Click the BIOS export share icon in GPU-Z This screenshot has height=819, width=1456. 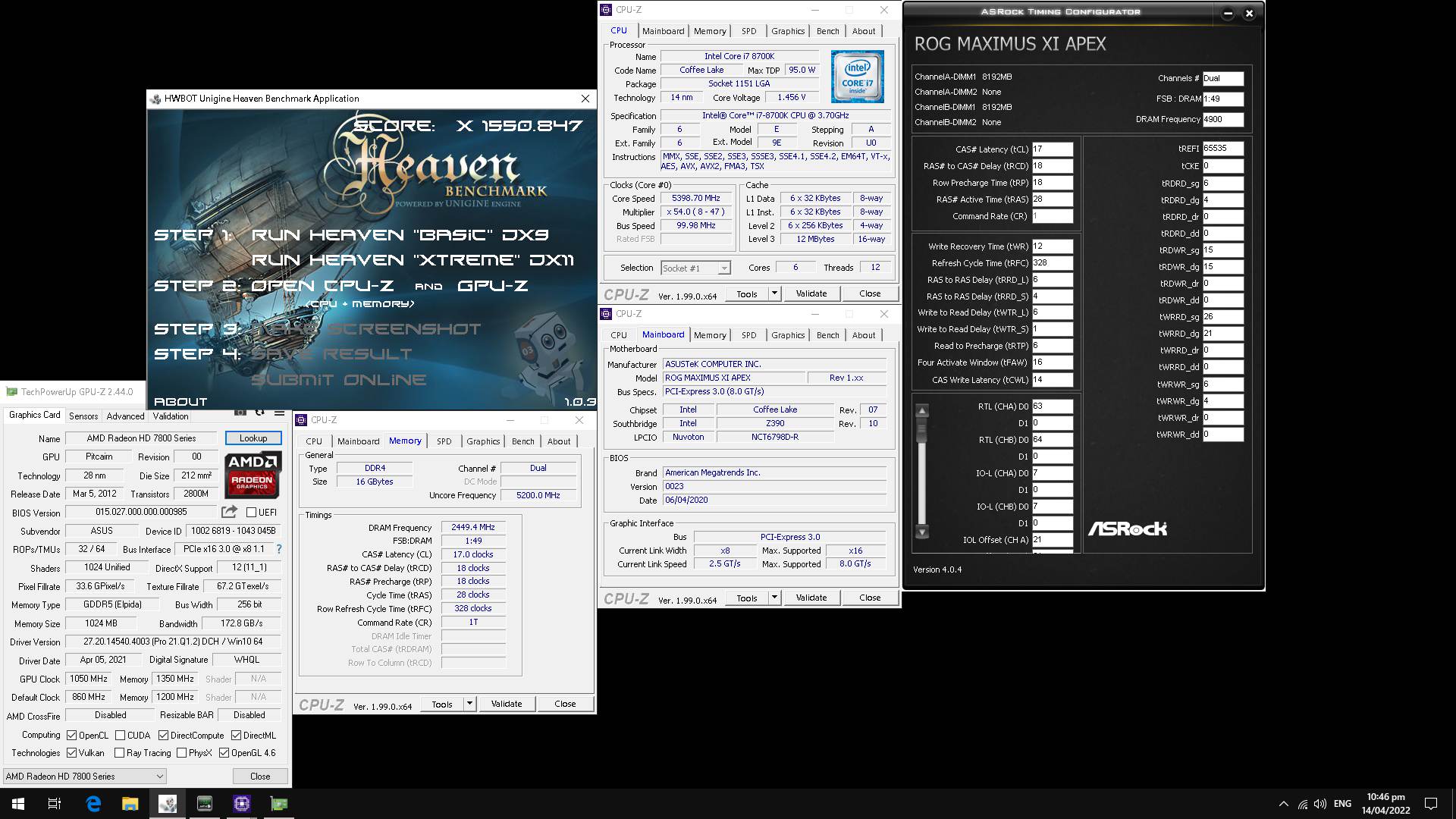tap(230, 512)
